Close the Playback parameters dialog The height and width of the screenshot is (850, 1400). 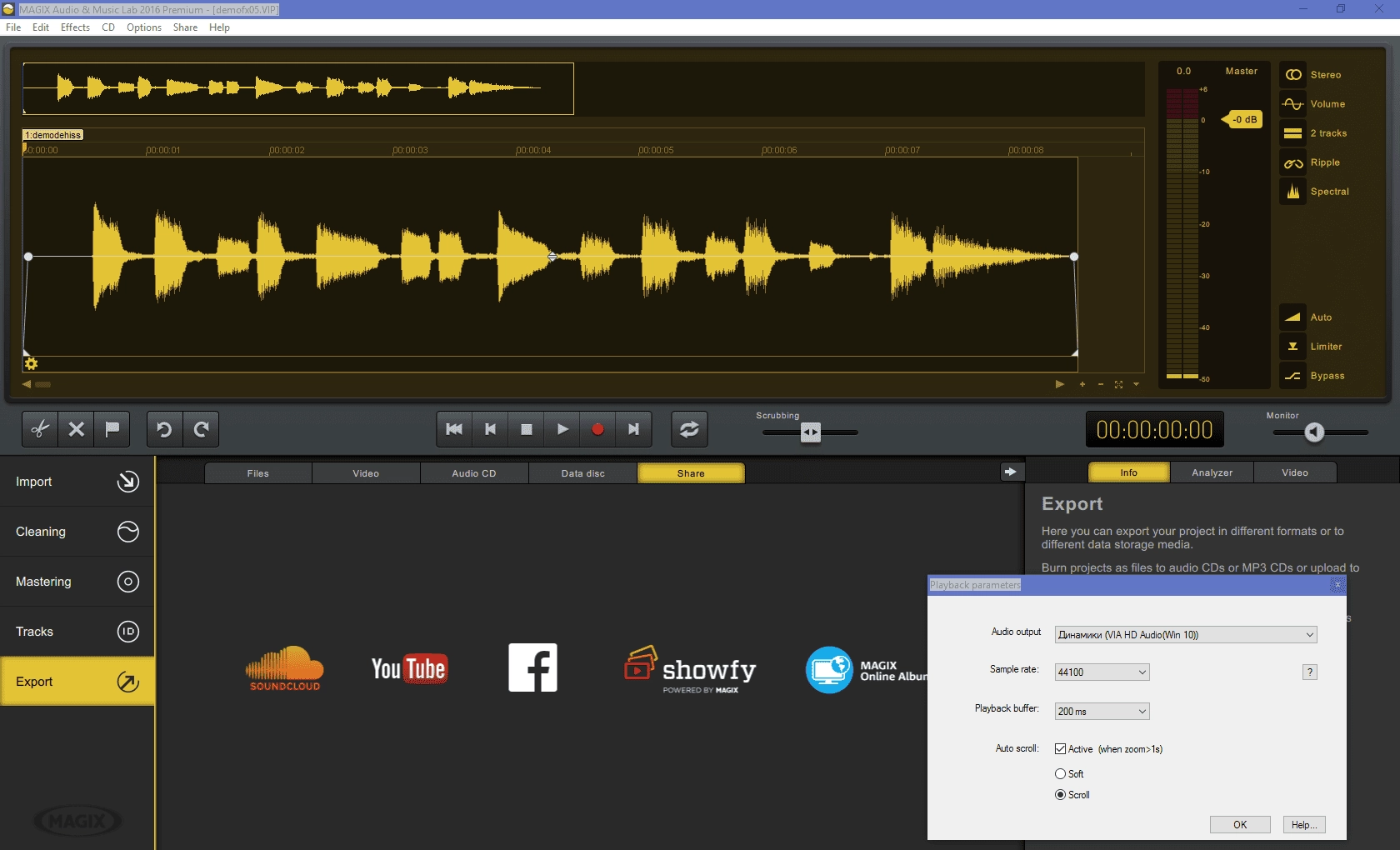(x=1337, y=585)
